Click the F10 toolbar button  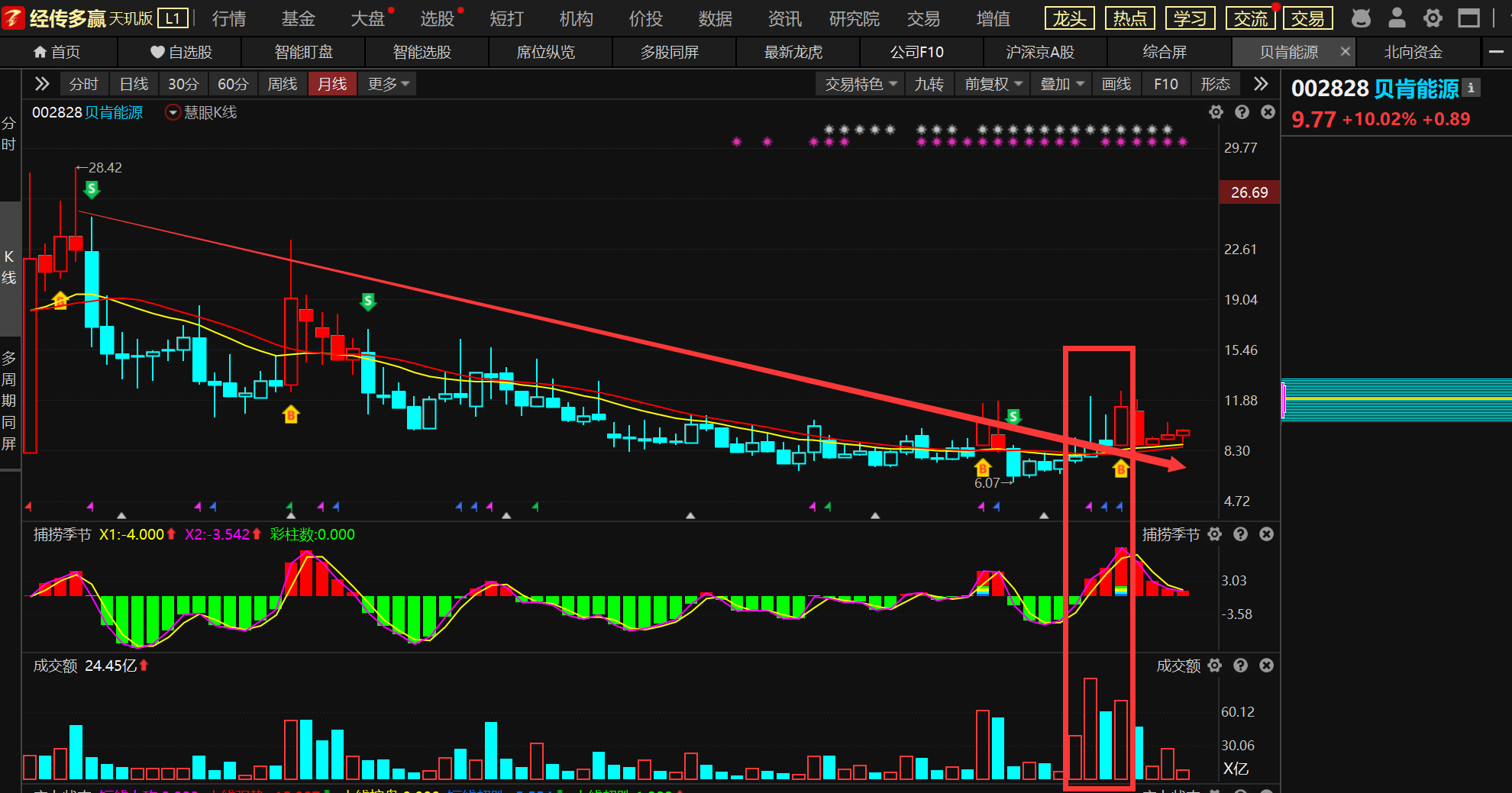1166,84
